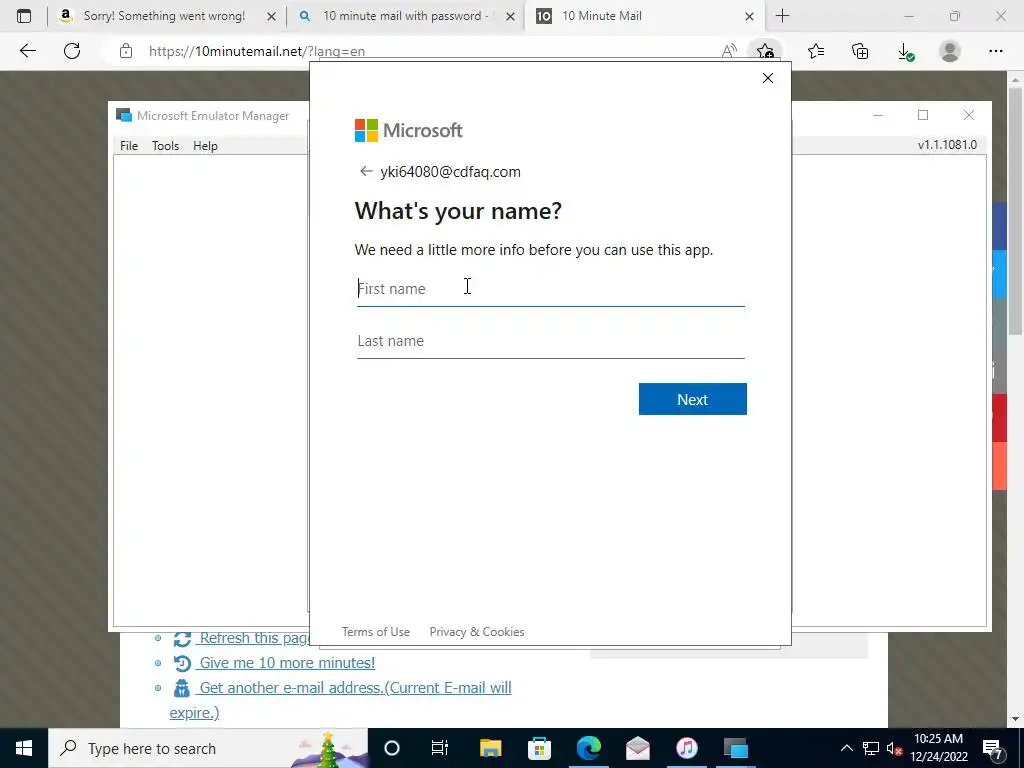The image size is (1024, 768).
Task: Open the browser profile icon
Action: pyautogui.click(x=950, y=51)
